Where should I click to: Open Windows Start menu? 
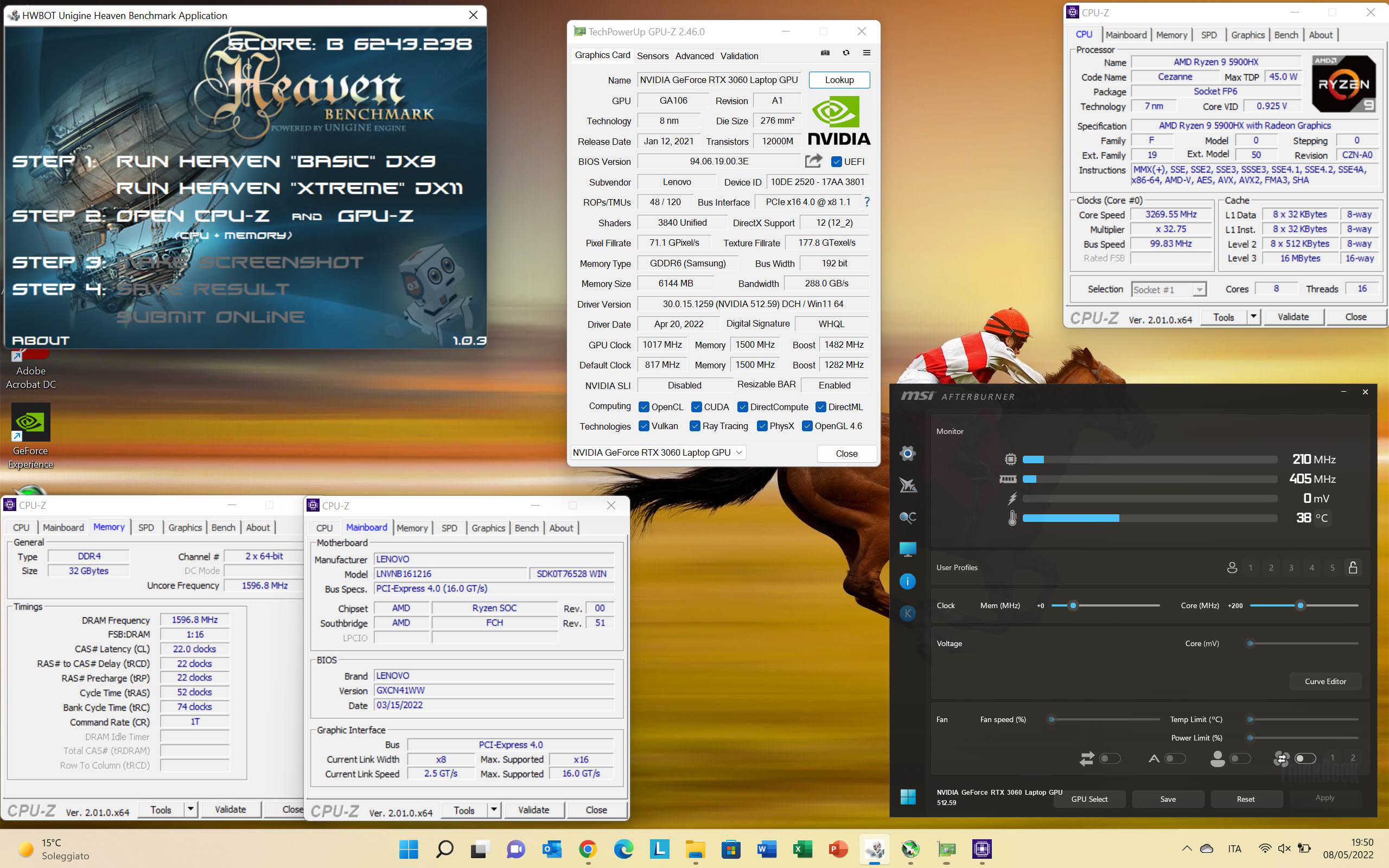click(409, 848)
